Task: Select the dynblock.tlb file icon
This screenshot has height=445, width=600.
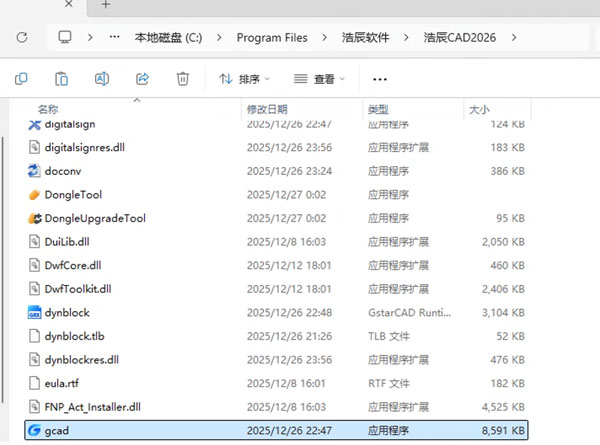Action: (x=34, y=336)
